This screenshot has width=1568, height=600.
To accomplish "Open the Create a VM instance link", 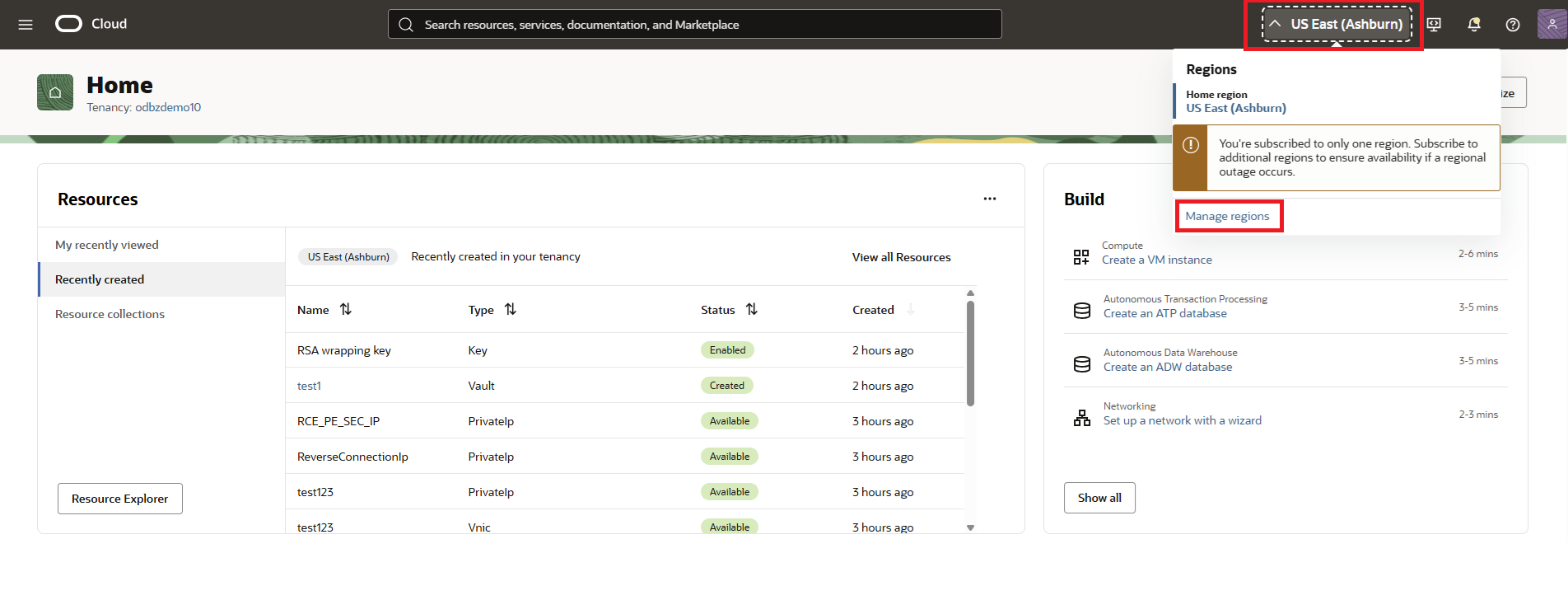I will 1156,260.
